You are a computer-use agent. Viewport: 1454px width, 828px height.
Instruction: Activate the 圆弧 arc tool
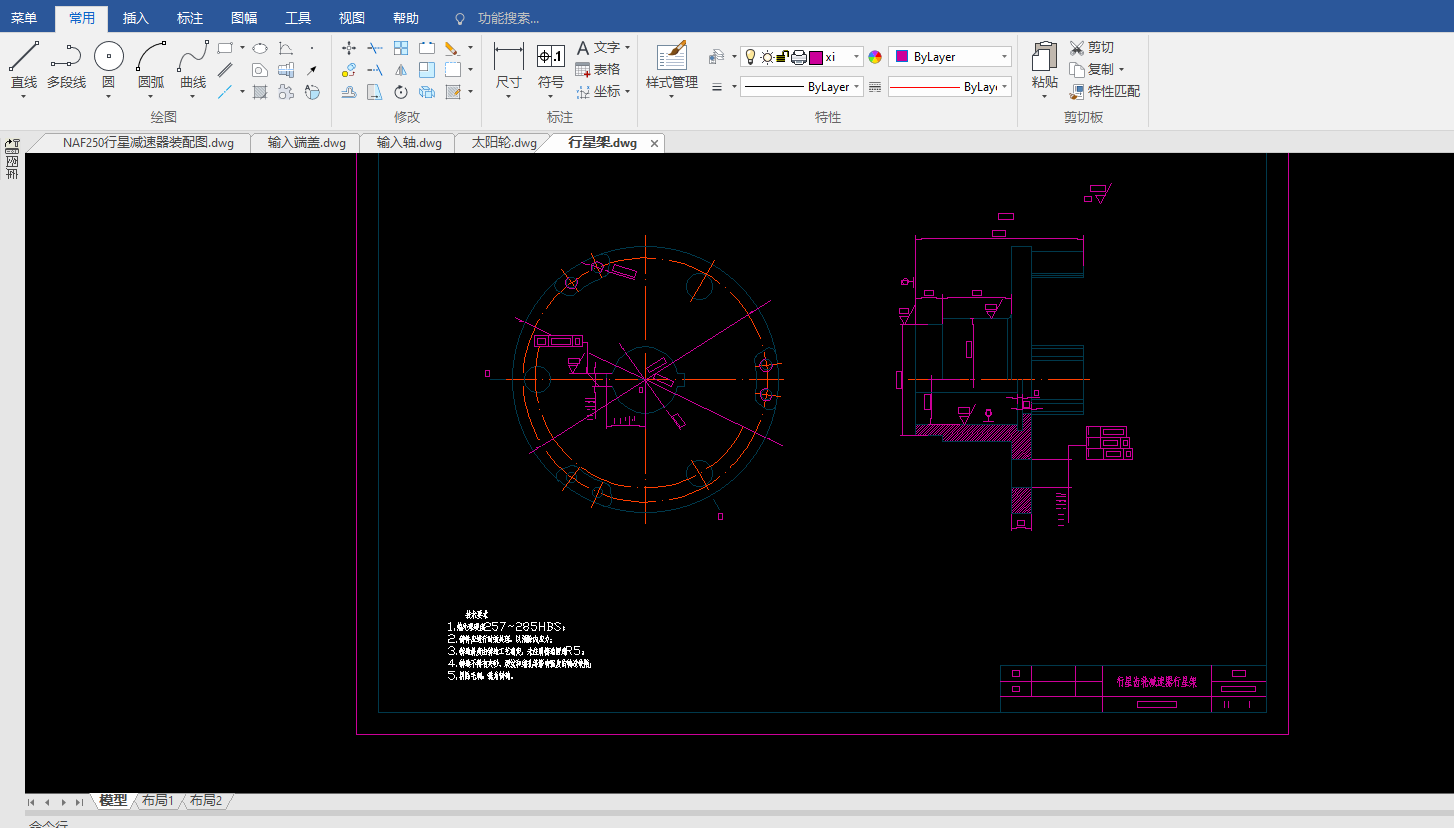tap(151, 66)
